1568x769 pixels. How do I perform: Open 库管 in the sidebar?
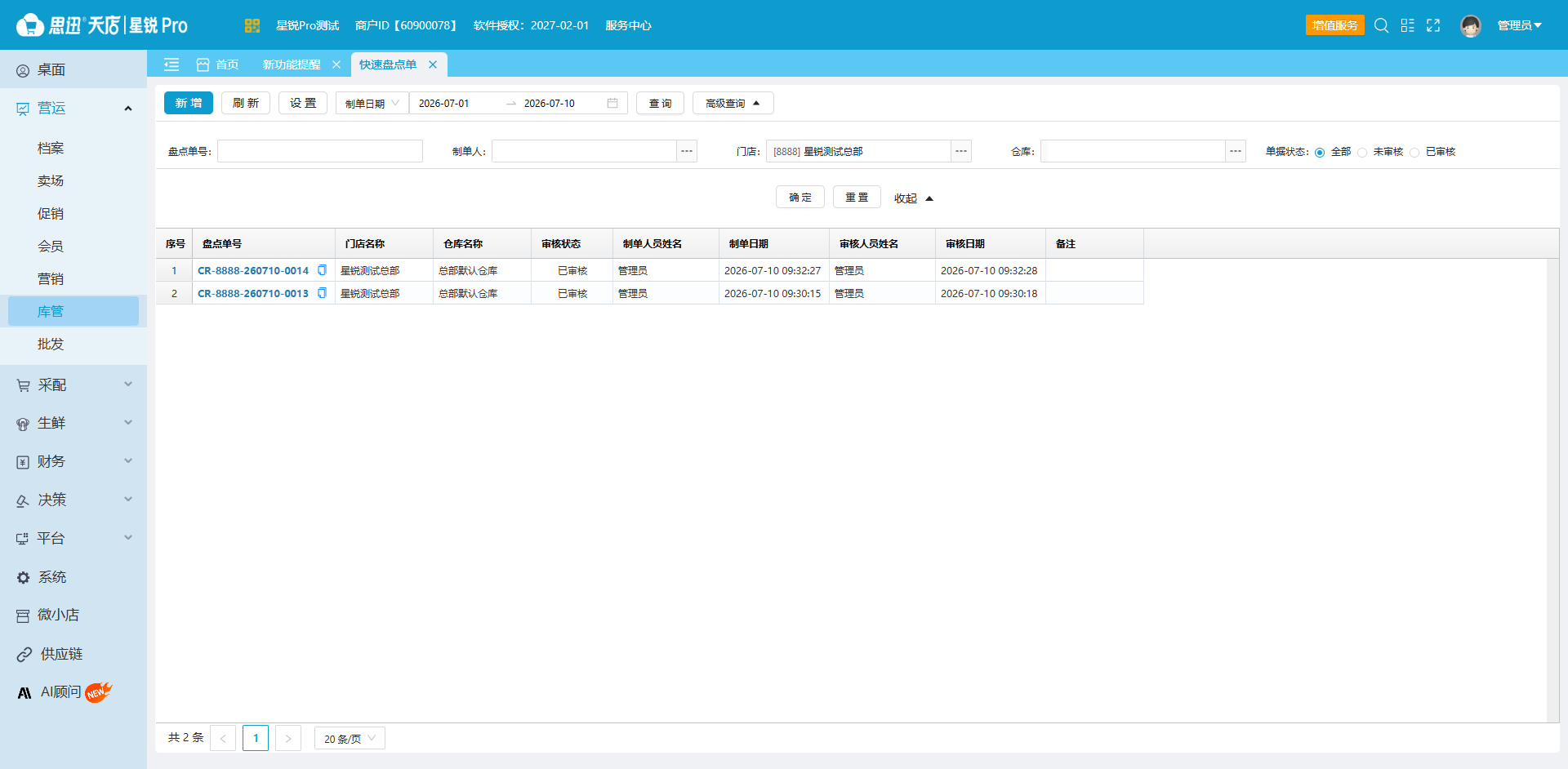73,311
